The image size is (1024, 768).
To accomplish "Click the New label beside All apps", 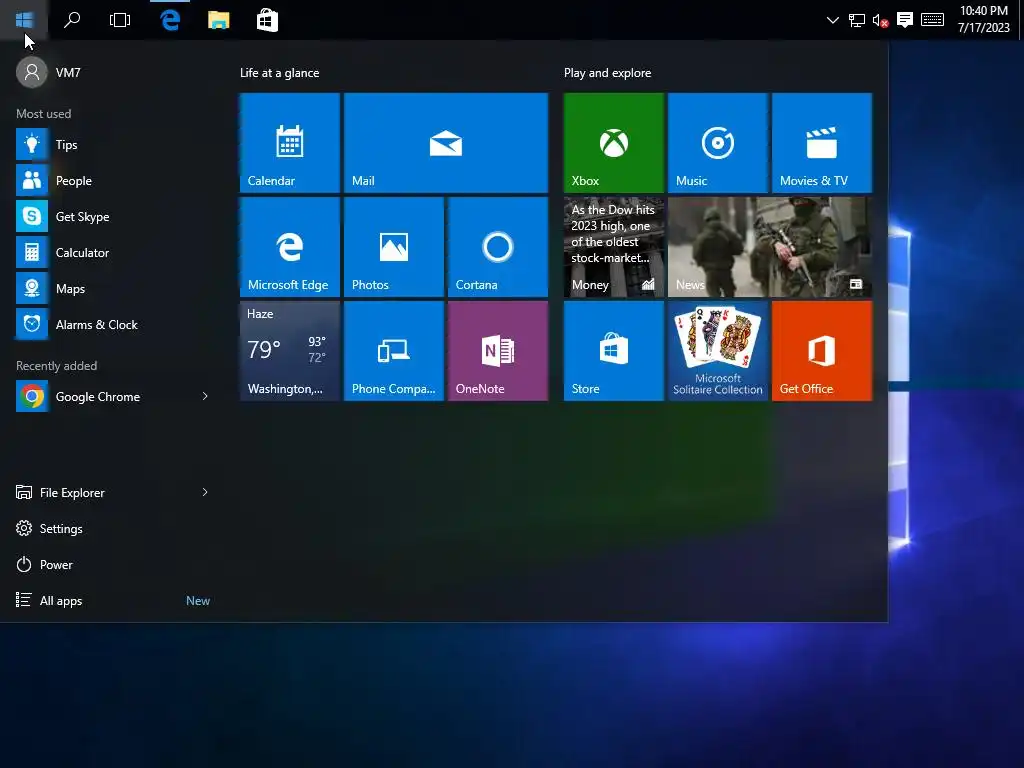I will coord(198,600).
